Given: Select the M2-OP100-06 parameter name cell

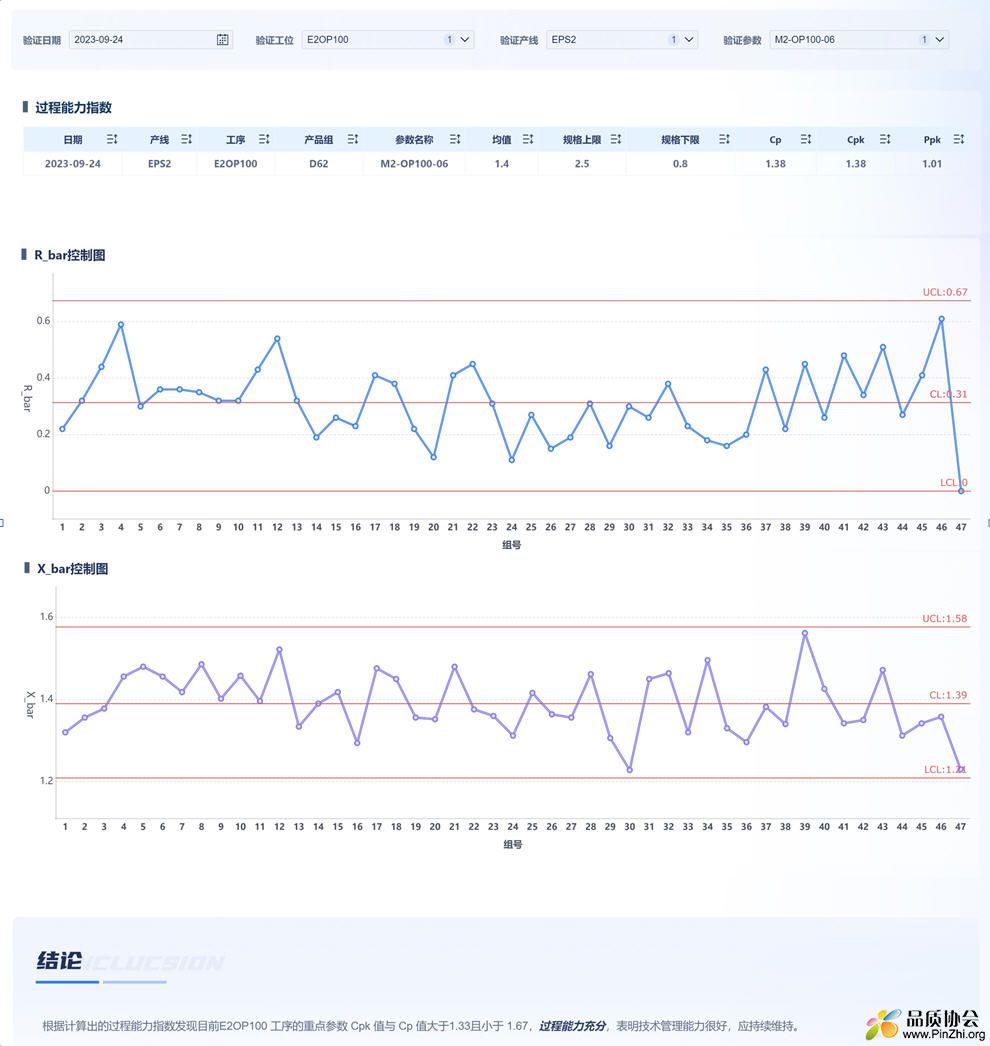Looking at the screenshot, I should pos(414,163).
